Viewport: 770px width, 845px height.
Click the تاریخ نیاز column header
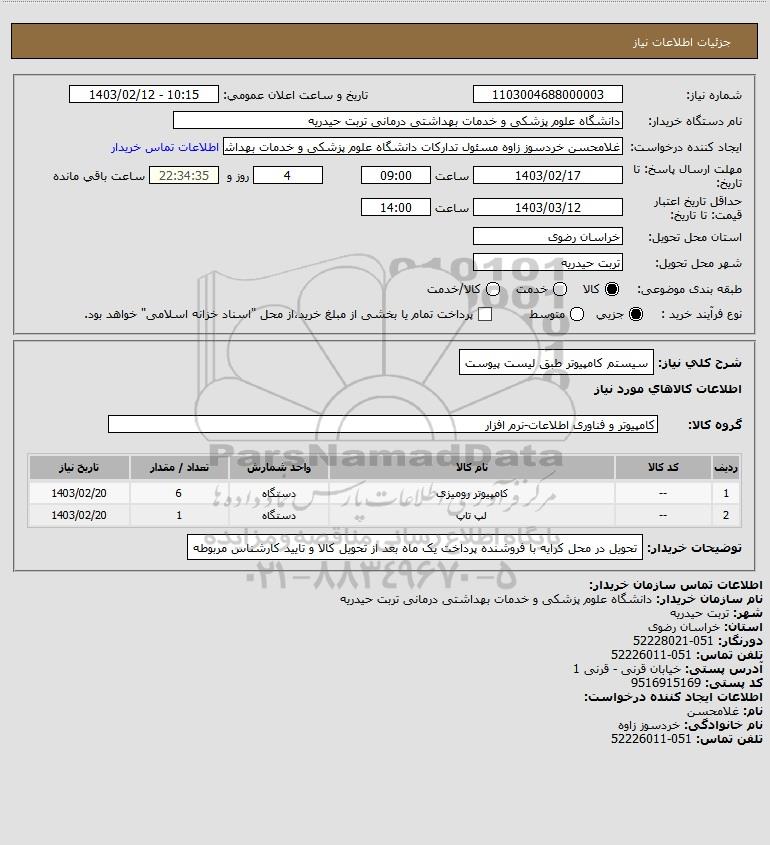coord(79,468)
